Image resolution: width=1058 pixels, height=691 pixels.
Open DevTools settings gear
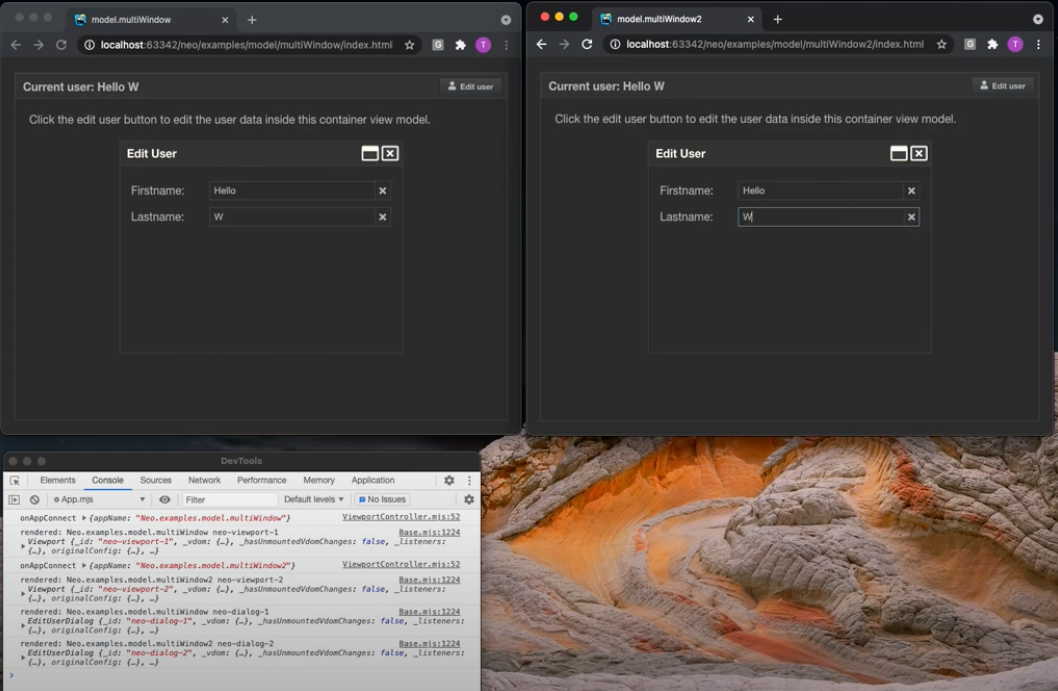coord(449,480)
